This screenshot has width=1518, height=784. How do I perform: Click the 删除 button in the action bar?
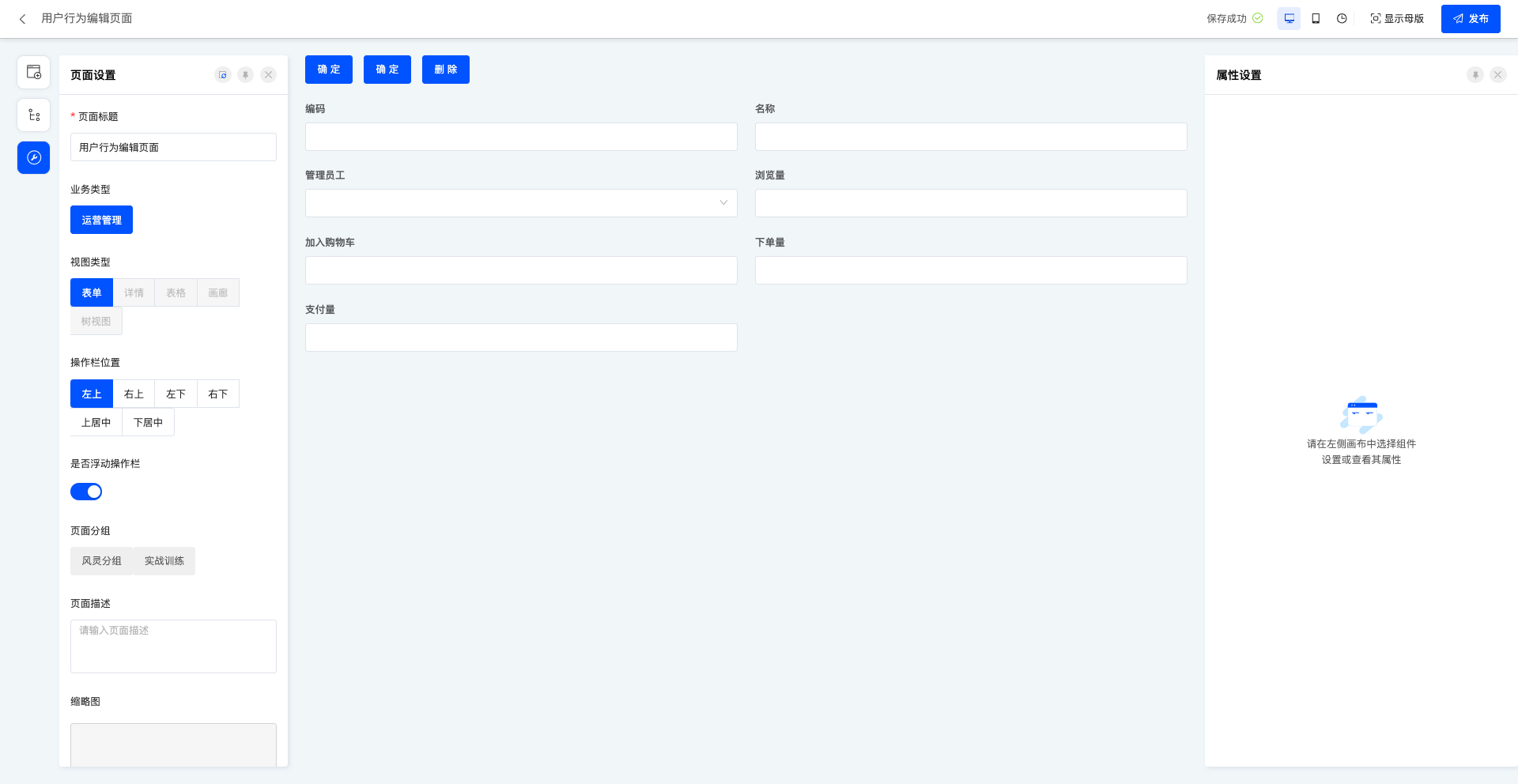445,70
